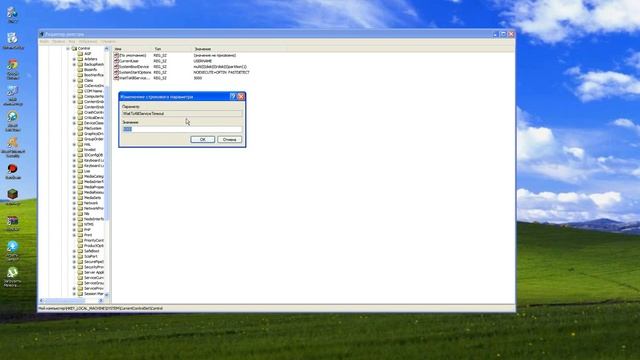Select the hivelist folder icon
Screen dimensions: 640x360
80,150
